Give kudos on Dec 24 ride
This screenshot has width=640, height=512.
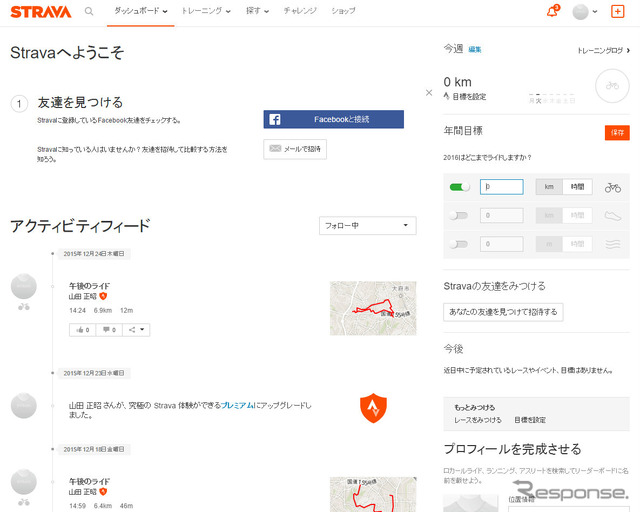click(82, 329)
